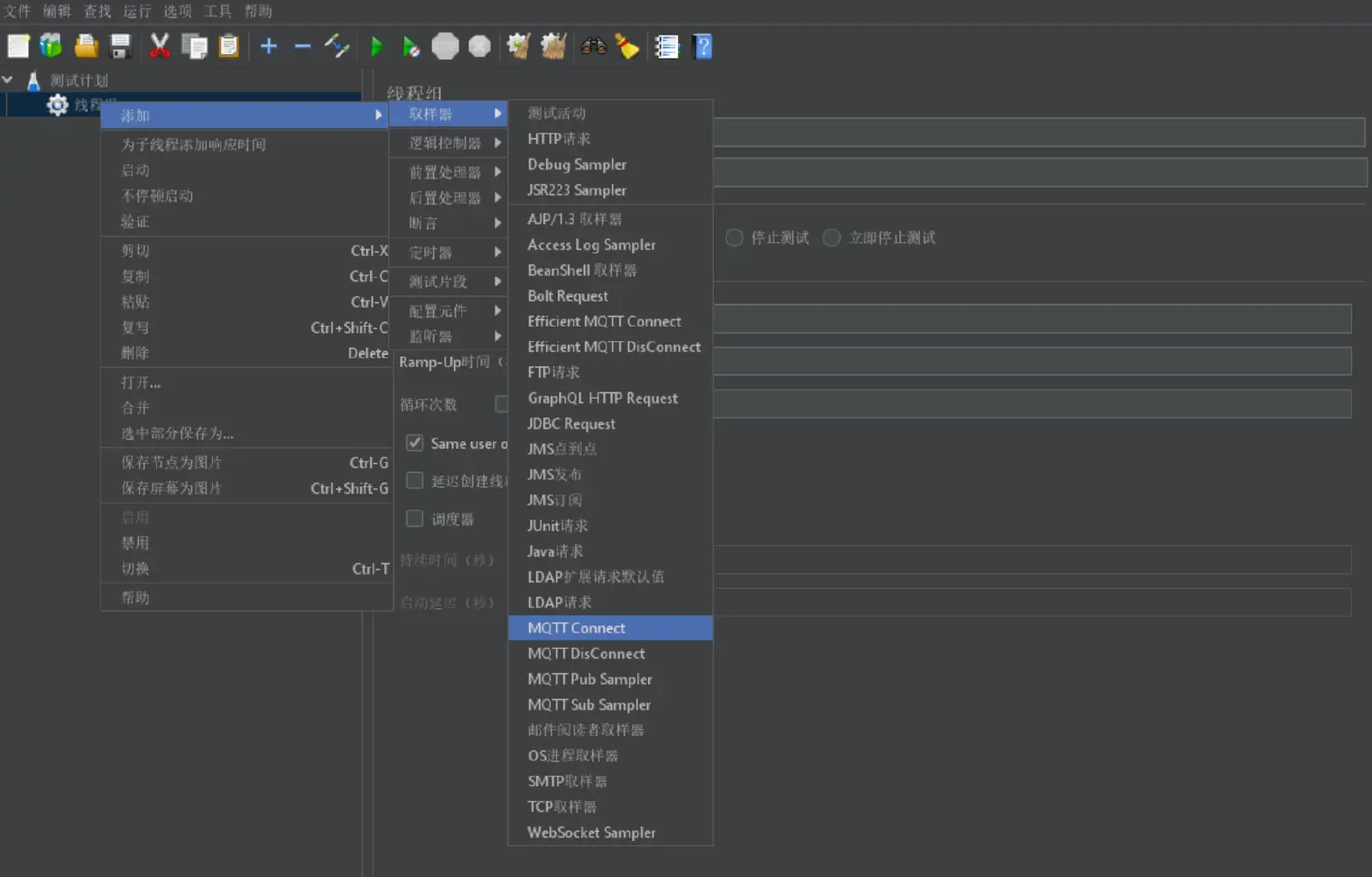Screen dimensions: 1372x877
Task: Select 测试计划 node in tree
Action: (79, 80)
